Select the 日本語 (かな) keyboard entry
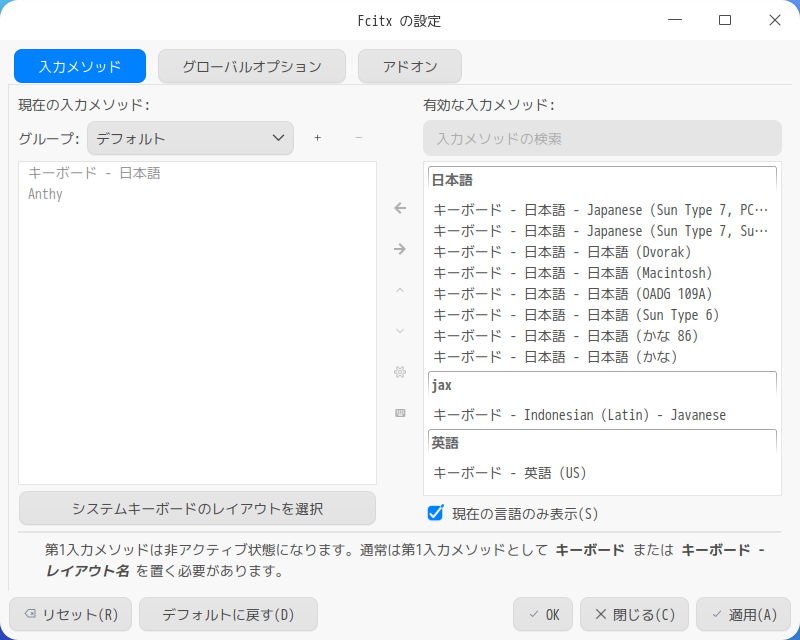 click(x=602, y=357)
